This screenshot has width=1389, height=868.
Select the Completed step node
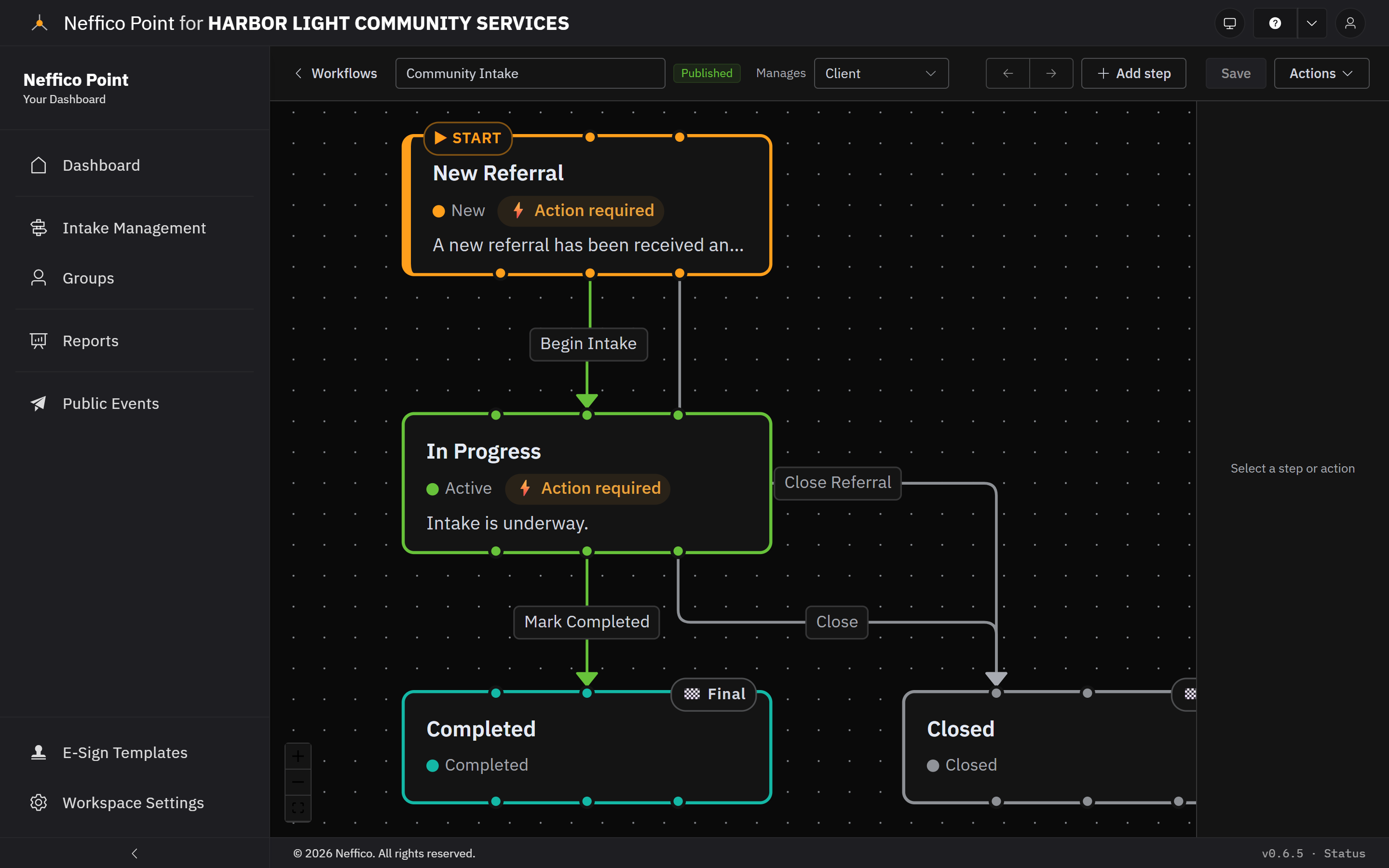point(586,747)
